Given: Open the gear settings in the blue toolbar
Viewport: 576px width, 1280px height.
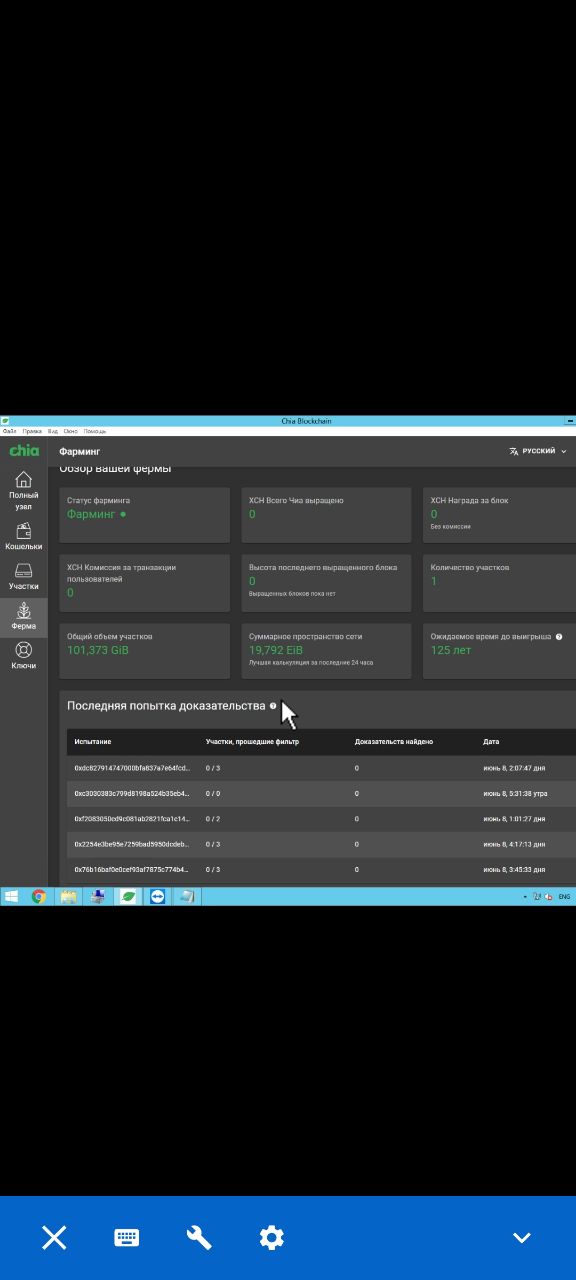Looking at the screenshot, I should [271, 1238].
